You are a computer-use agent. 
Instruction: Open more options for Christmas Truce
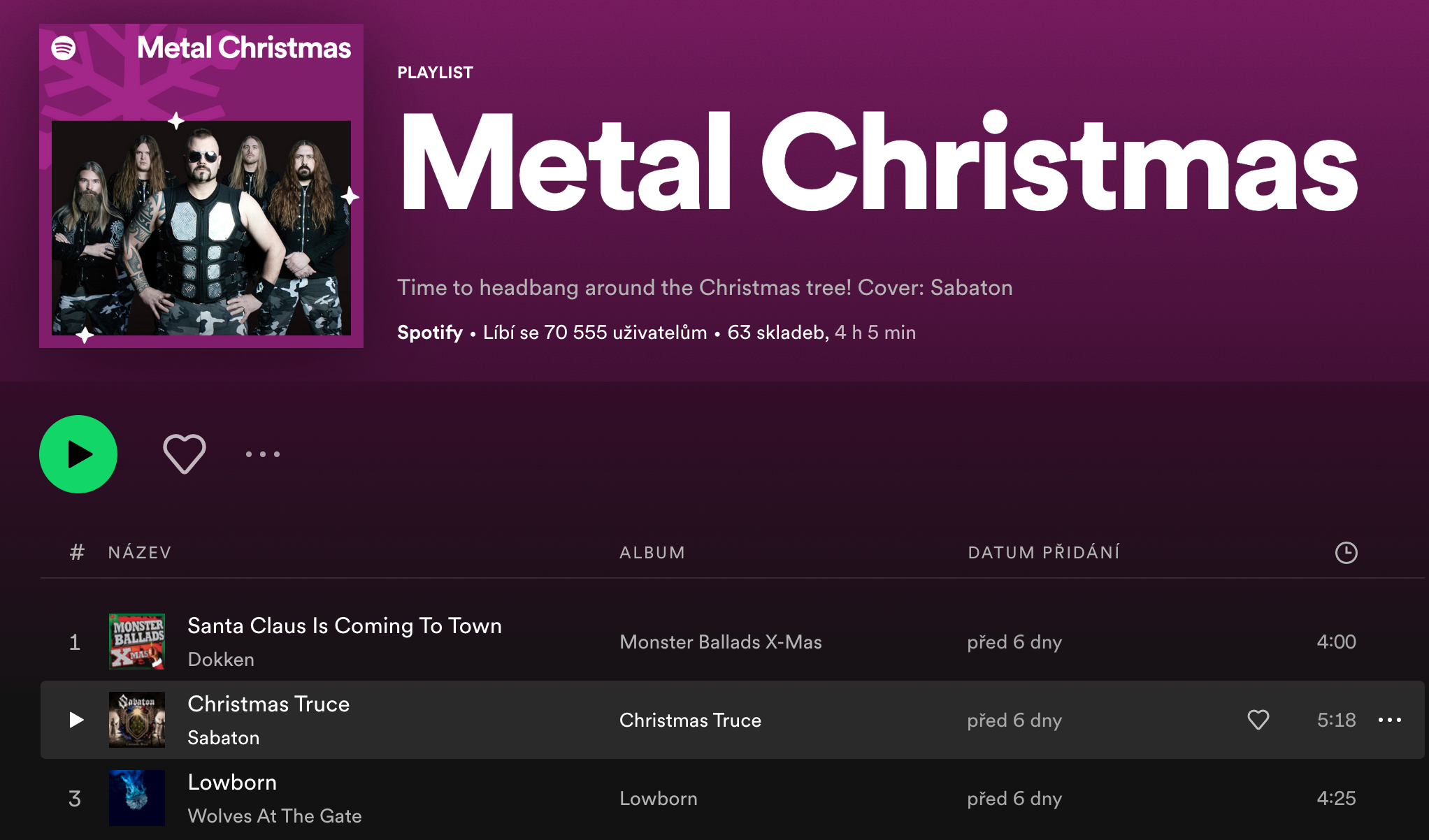pos(1389,720)
